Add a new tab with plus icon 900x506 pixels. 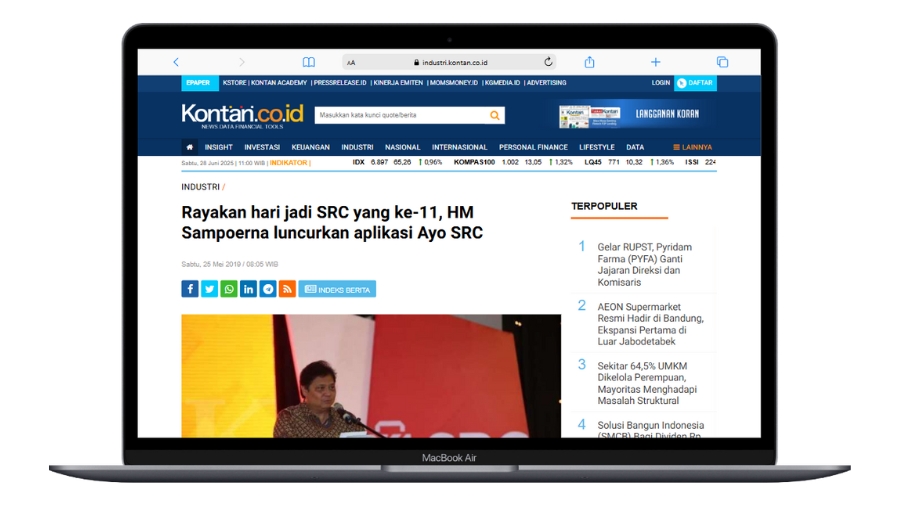(x=655, y=62)
